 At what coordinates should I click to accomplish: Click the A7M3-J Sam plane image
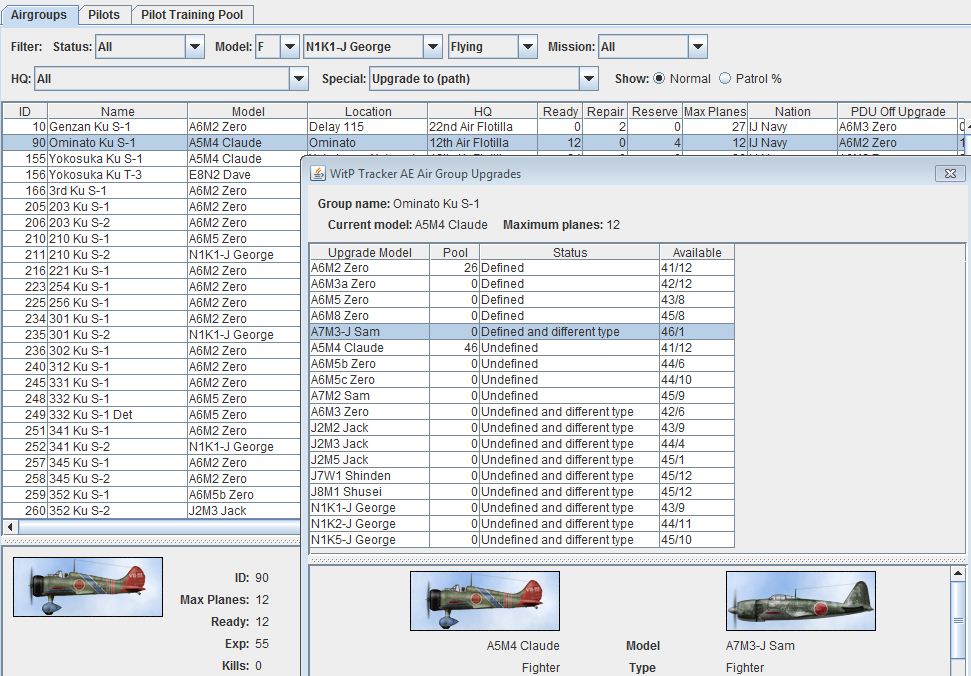tap(800, 601)
